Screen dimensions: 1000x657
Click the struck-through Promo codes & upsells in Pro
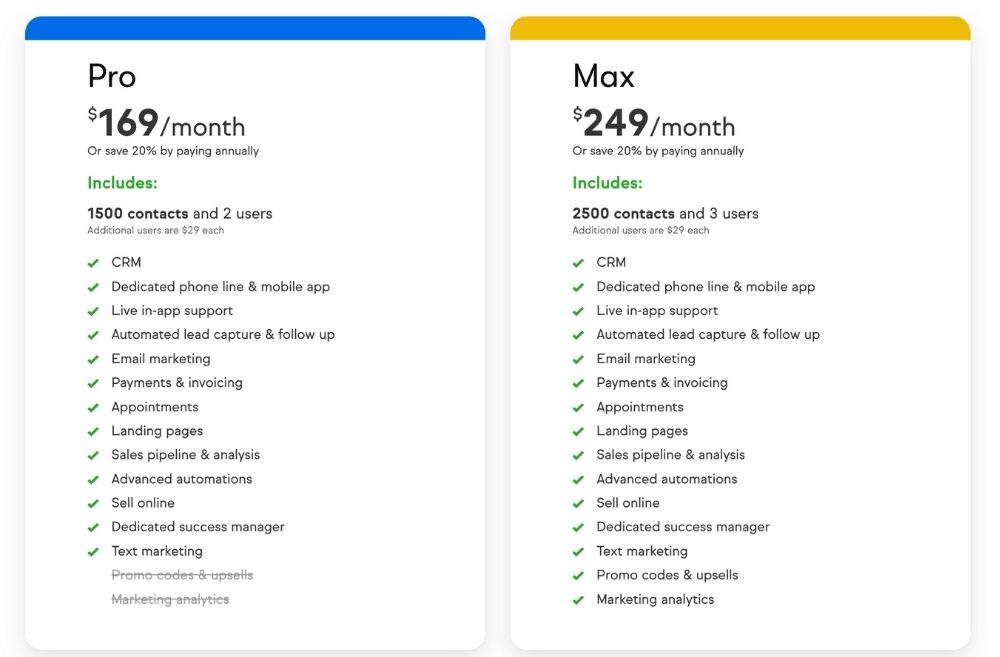coord(182,575)
